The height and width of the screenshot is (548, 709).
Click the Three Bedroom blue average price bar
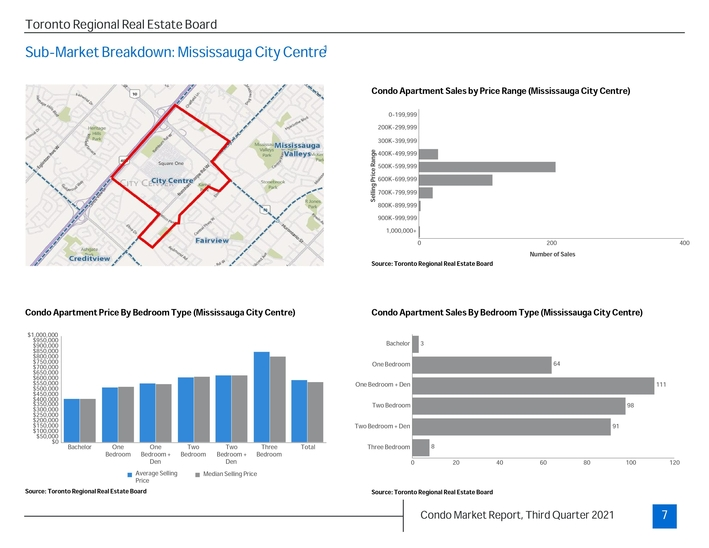point(262,396)
